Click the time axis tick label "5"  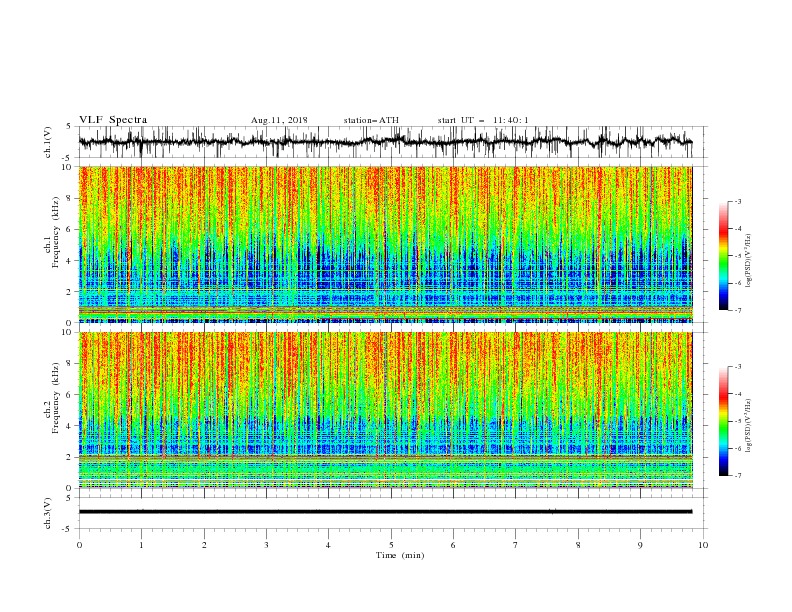391,545
